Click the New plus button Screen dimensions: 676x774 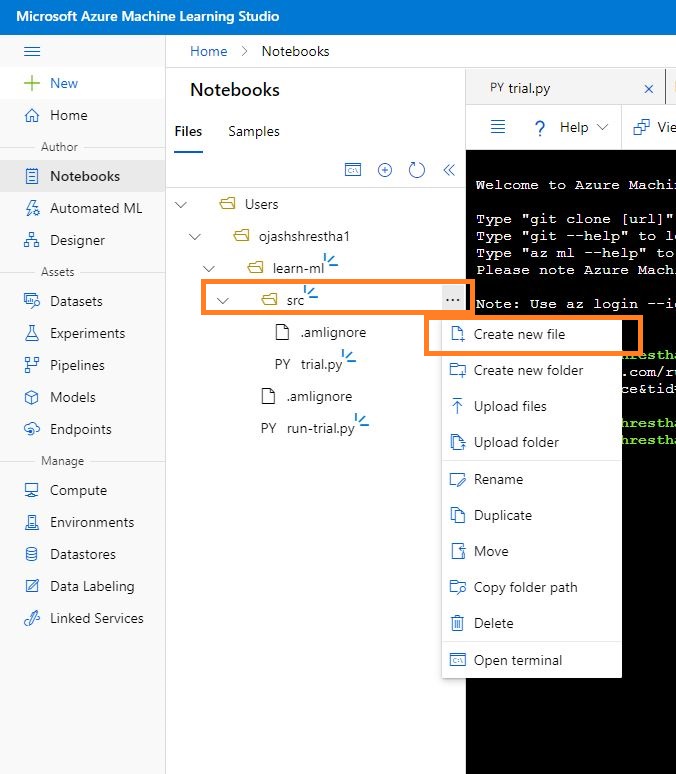(51, 83)
